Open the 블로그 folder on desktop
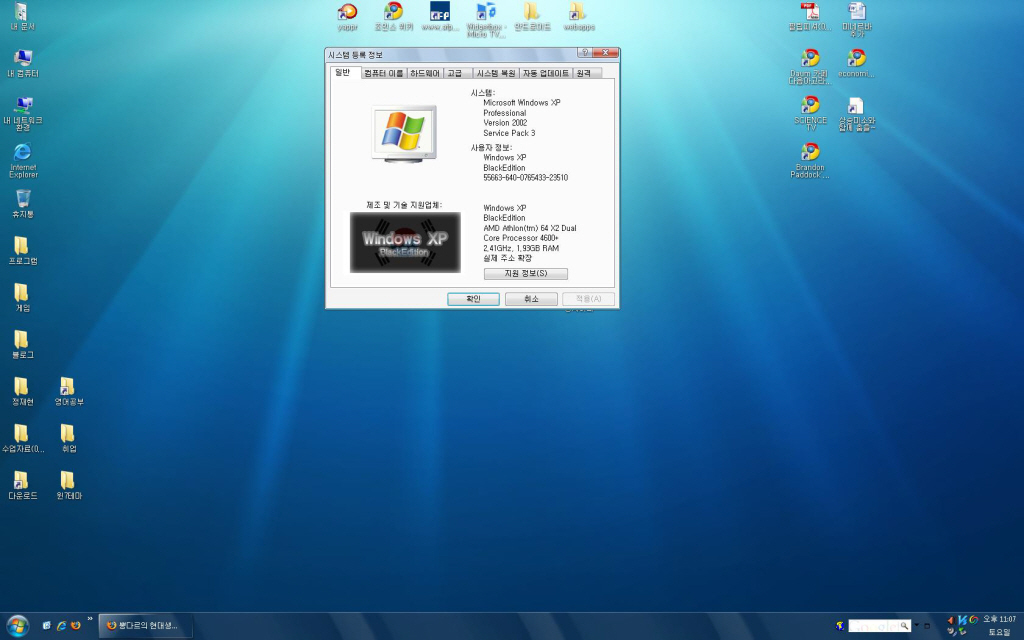This screenshot has height=640, width=1024. click(23, 345)
